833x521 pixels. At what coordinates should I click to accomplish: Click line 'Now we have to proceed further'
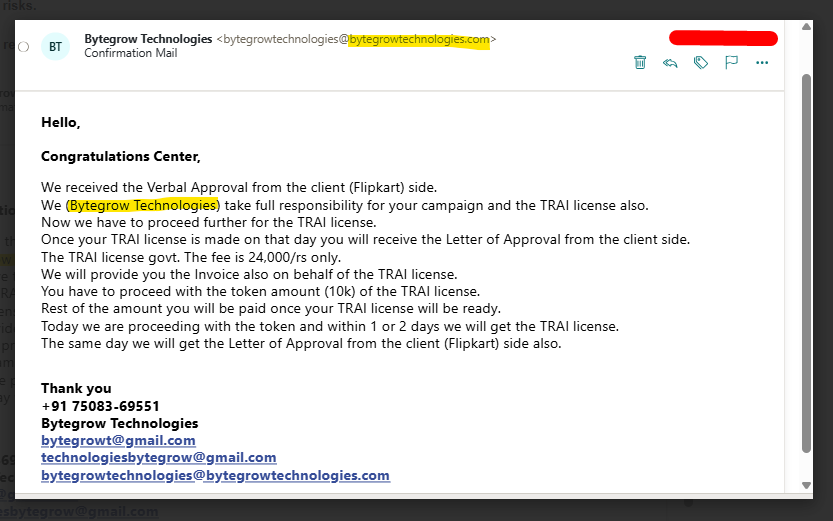point(209,223)
